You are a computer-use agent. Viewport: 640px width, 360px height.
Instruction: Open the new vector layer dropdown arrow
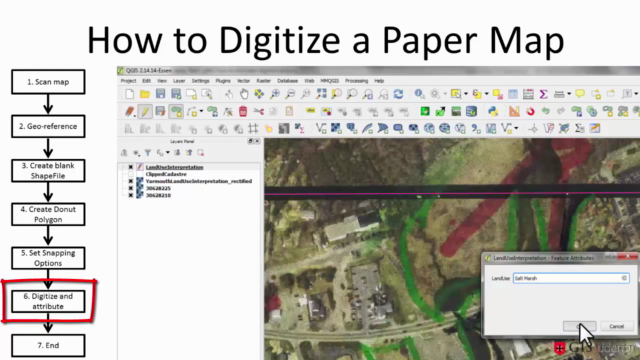click(x=516, y=129)
